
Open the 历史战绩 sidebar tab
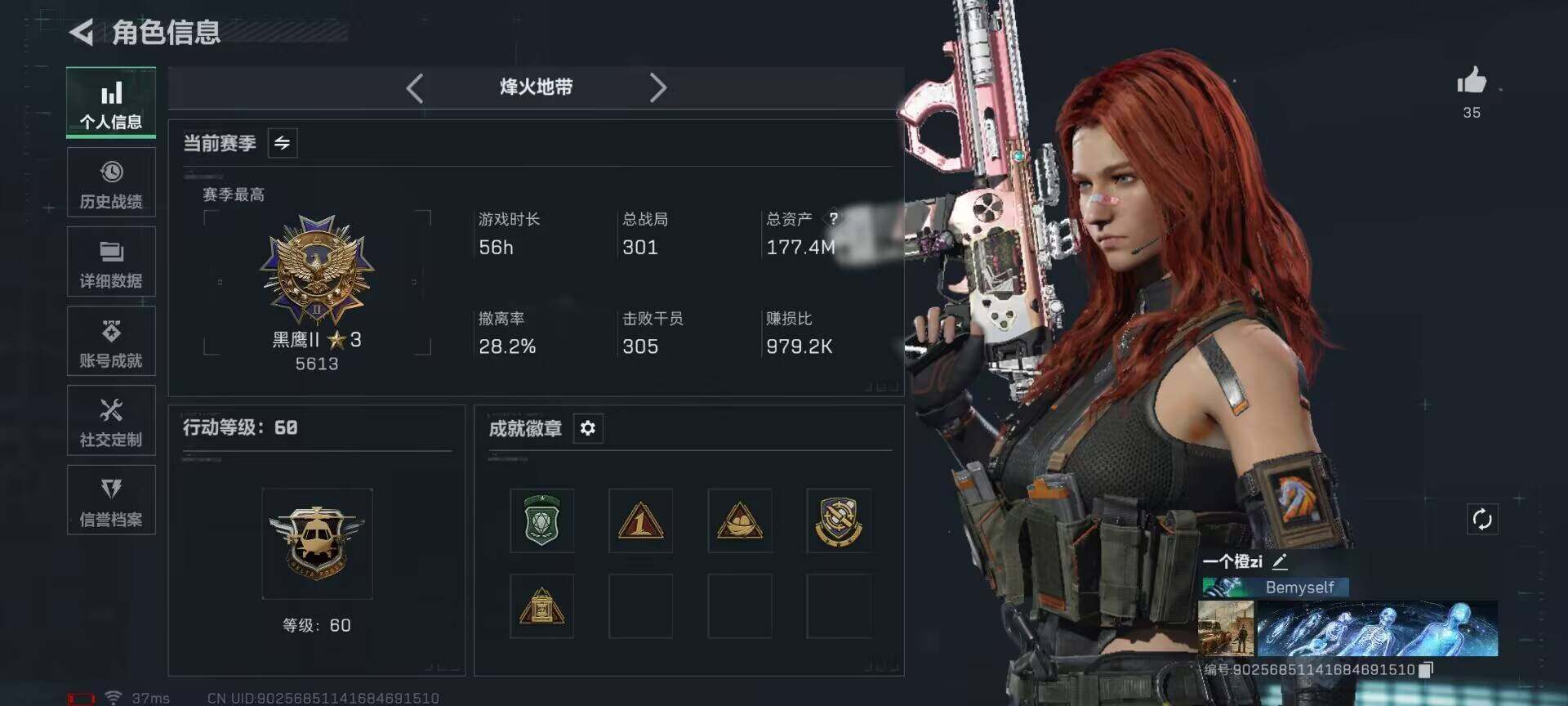coord(111,183)
